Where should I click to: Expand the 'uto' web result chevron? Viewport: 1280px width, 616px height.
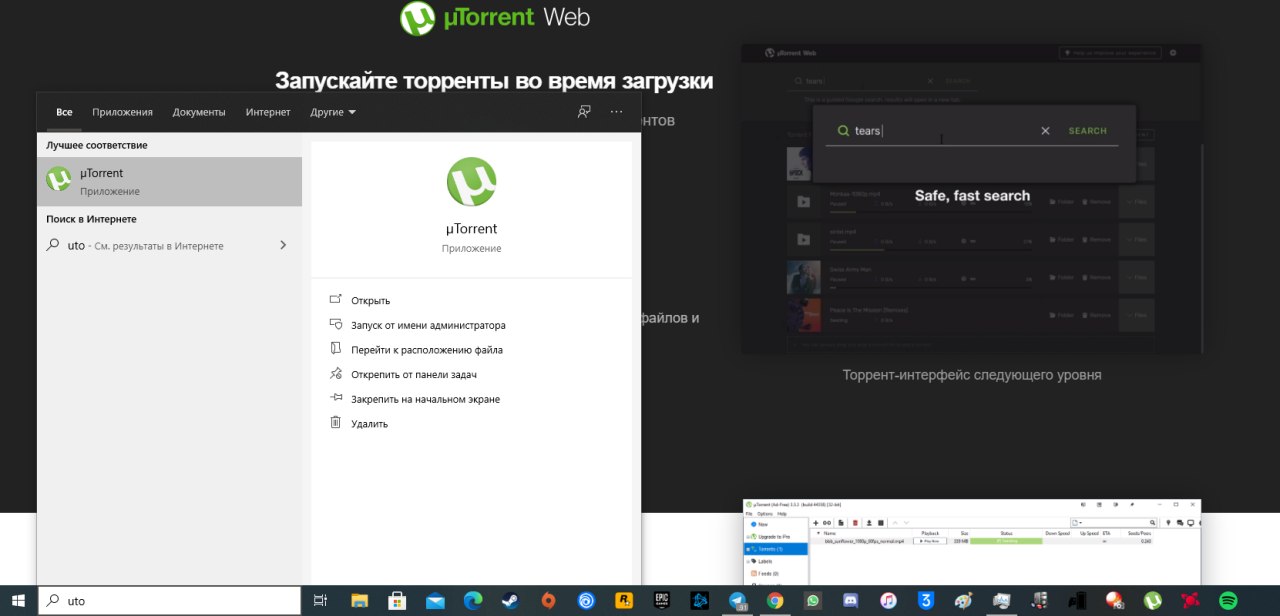[283, 245]
